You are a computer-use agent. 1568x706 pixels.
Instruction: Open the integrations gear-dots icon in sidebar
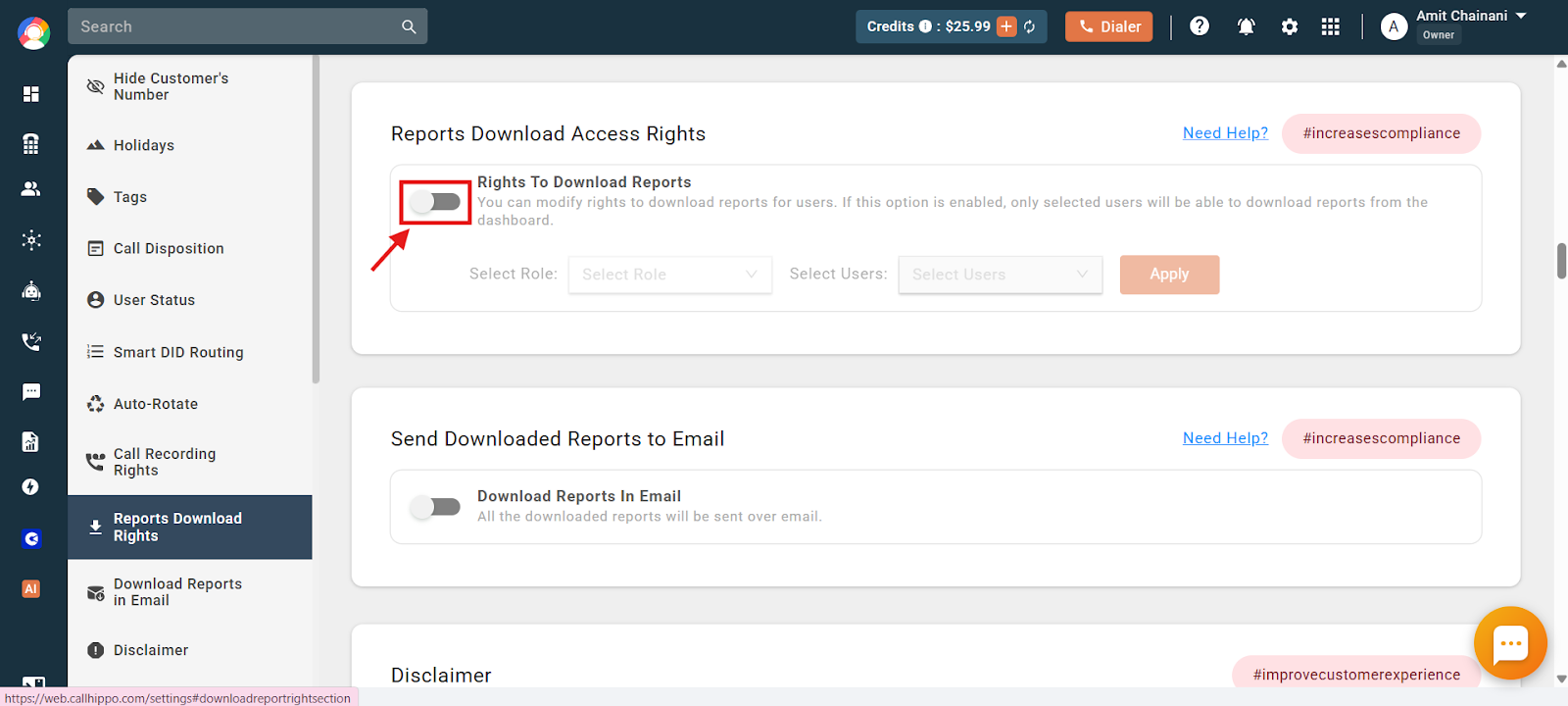(31, 240)
